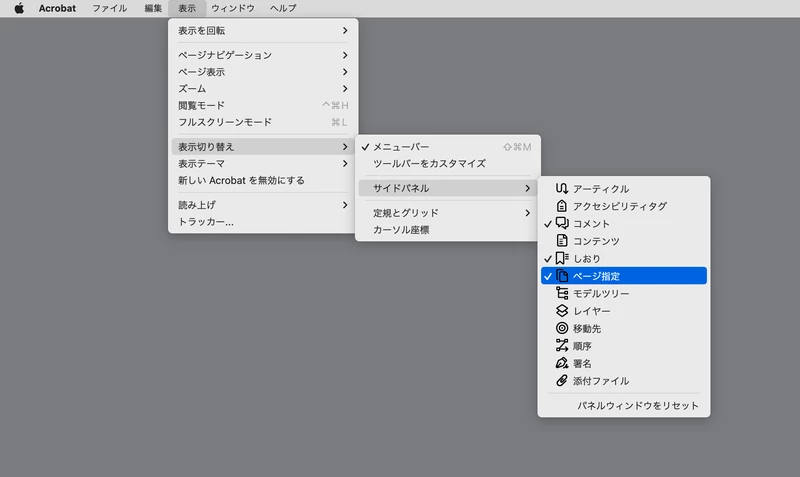This screenshot has width=800, height=477.
Task: Select the 添付ファイル label
Action: click(x=601, y=381)
